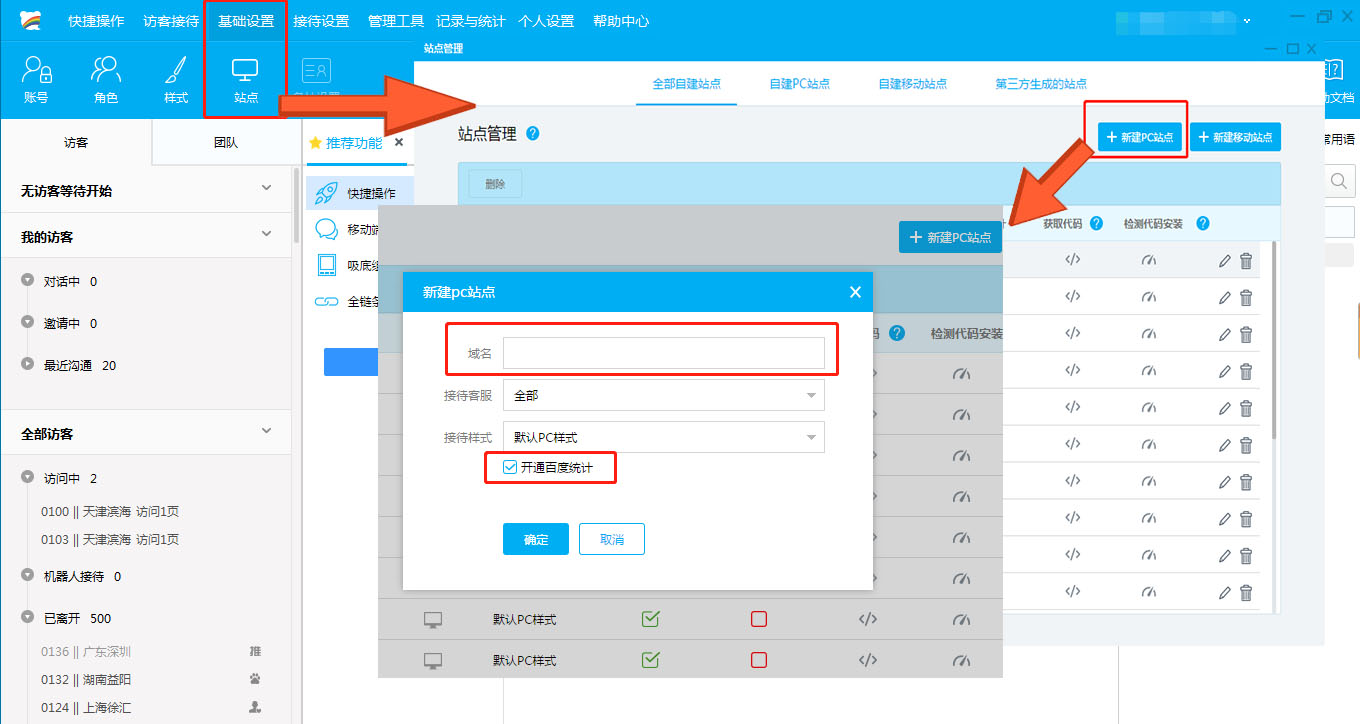Click the help icon next to 获取代码
This screenshot has height=724, width=1360.
1096,223
